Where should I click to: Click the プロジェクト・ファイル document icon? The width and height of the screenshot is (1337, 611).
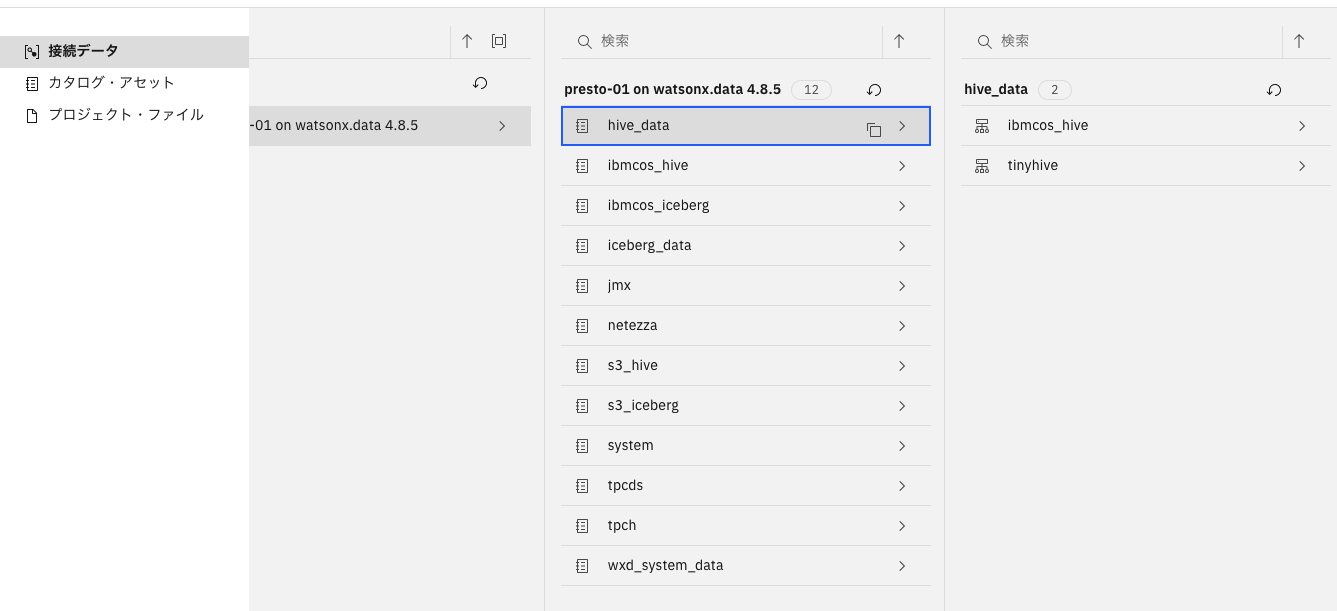click(x=32, y=115)
